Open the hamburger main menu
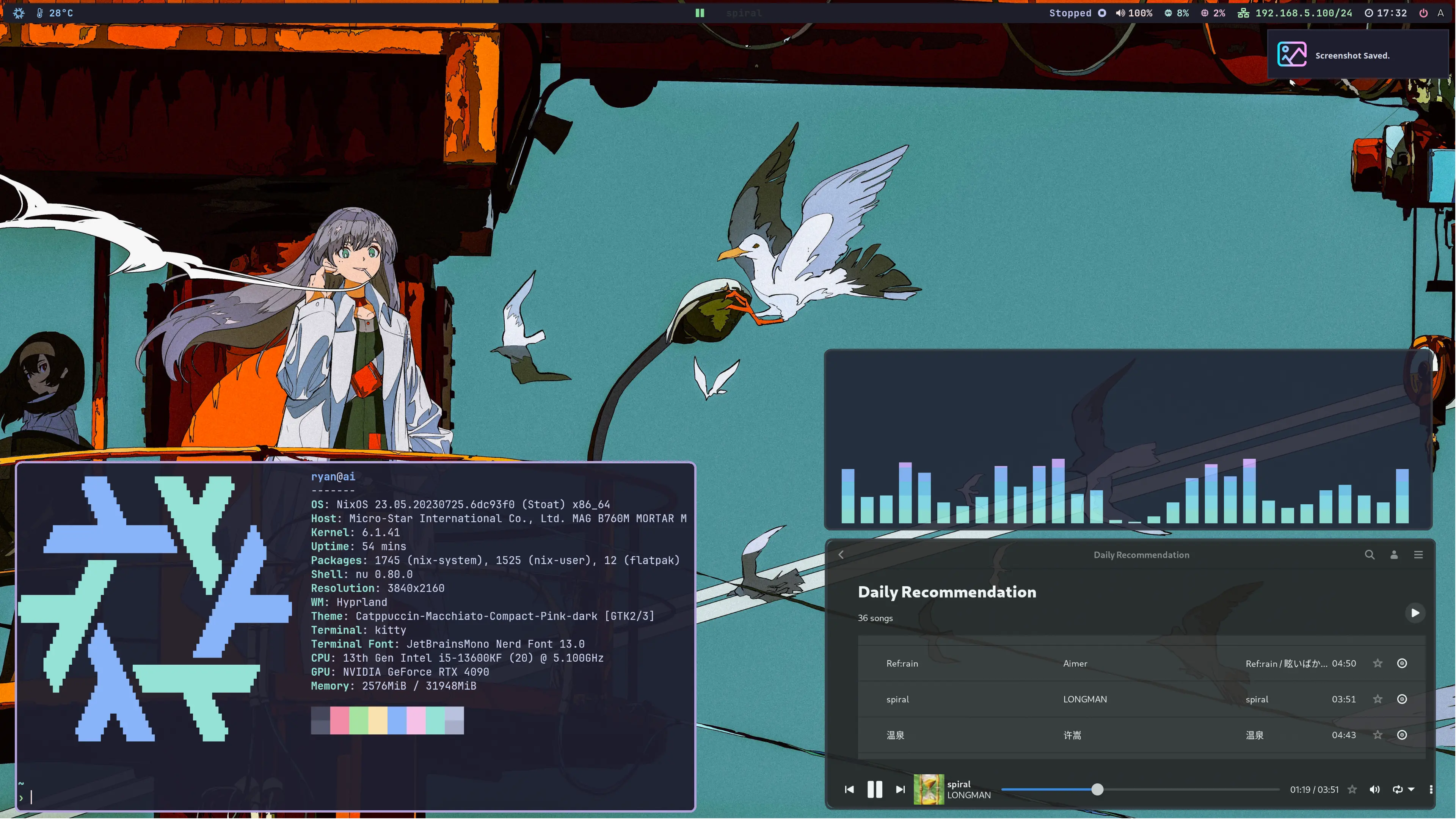 click(x=1418, y=554)
